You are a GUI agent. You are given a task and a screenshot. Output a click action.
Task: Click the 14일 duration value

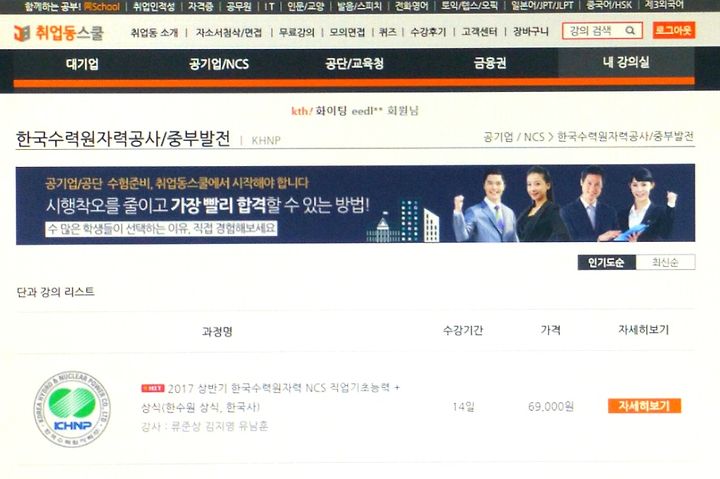pyautogui.click(x=463, y=407)
